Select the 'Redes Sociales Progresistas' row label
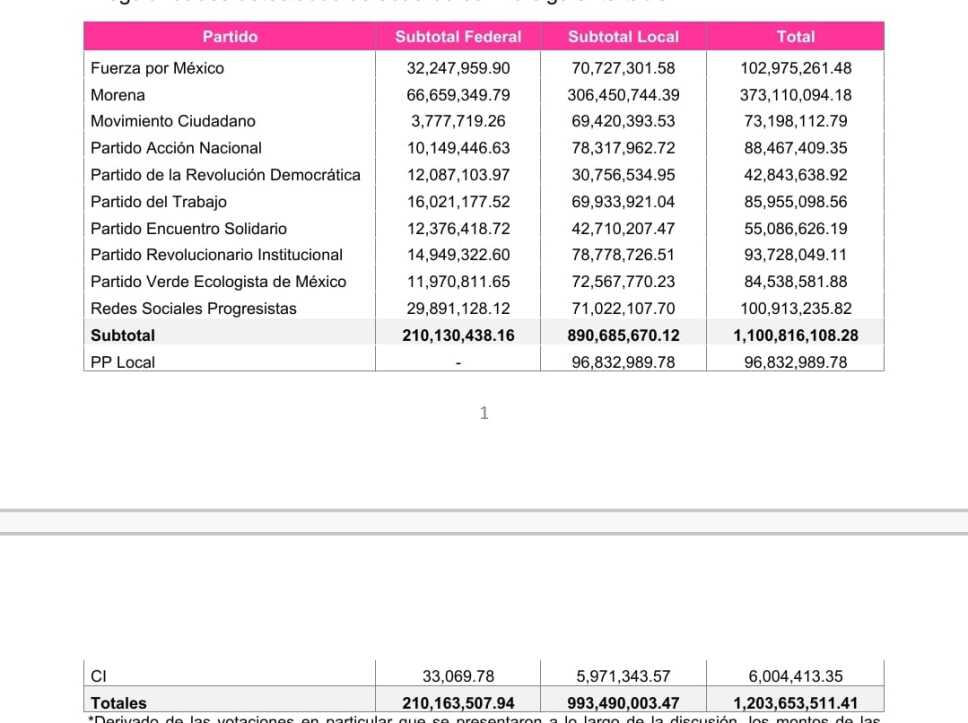Viewport: 968px width, 723px height. coord(193,308)
